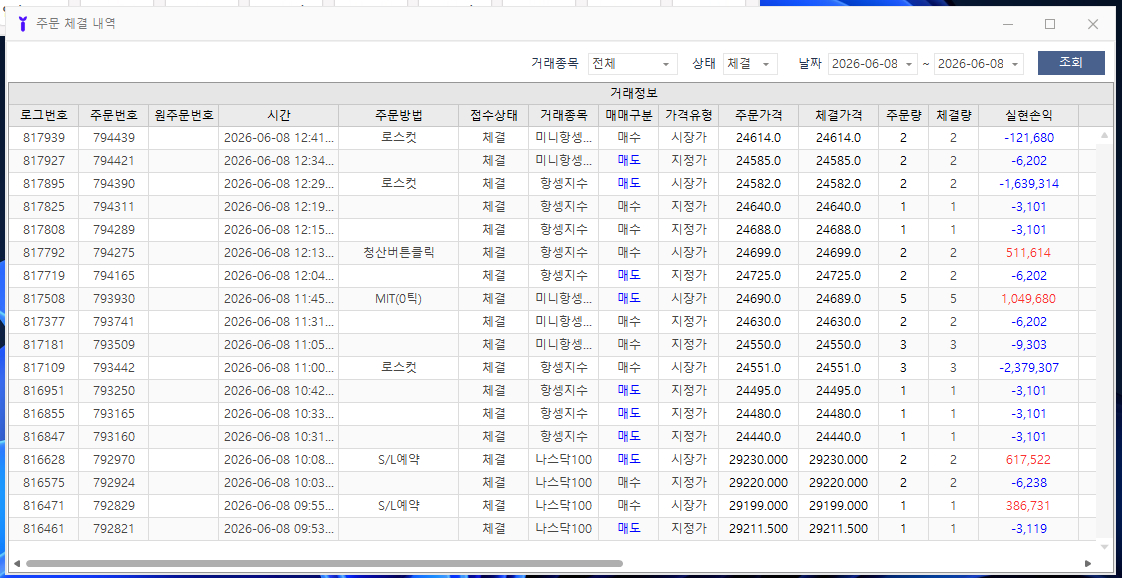The image size is (1122, 578).
Task: Click the 주문가격 column header
Action: (x=758, y=114)
